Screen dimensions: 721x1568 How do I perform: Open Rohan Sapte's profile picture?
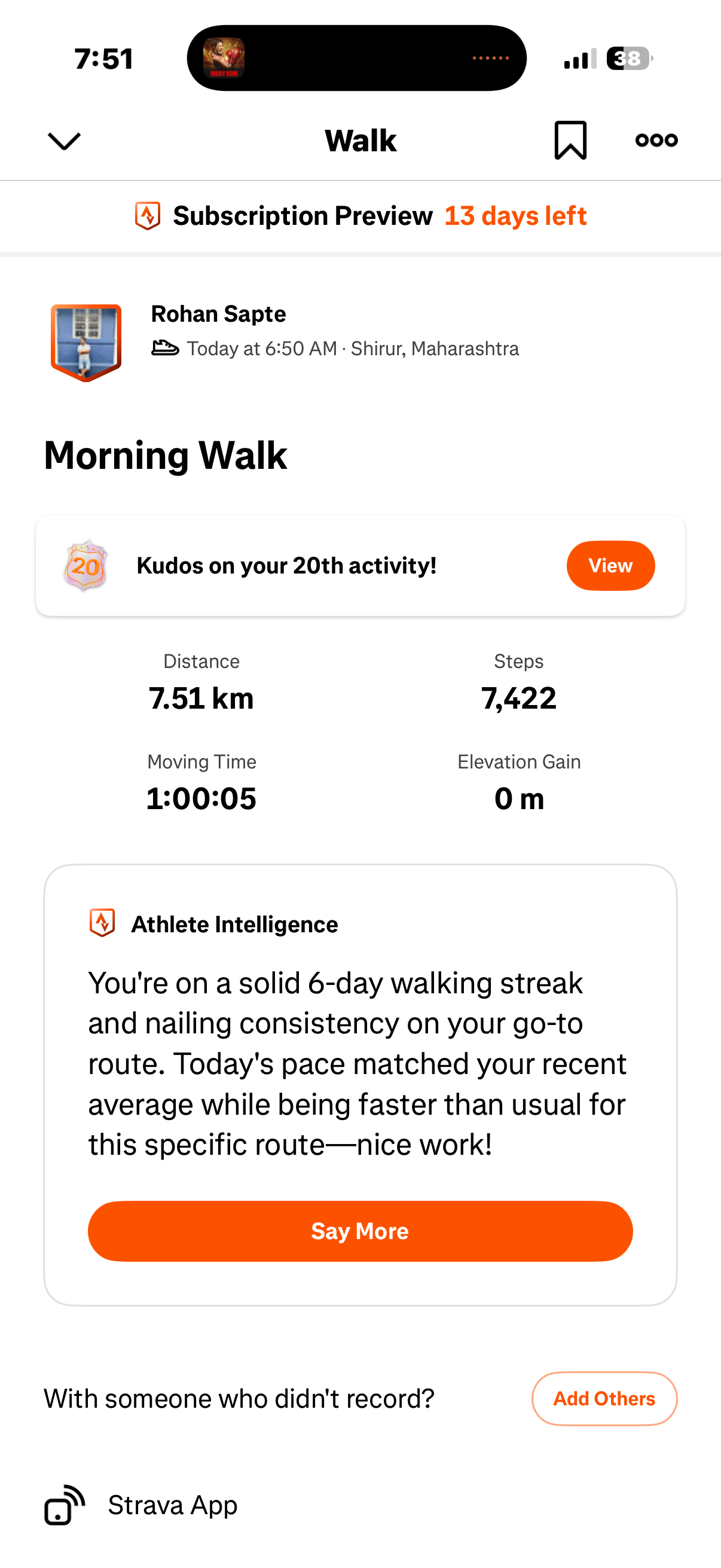(x=85, y=342)
